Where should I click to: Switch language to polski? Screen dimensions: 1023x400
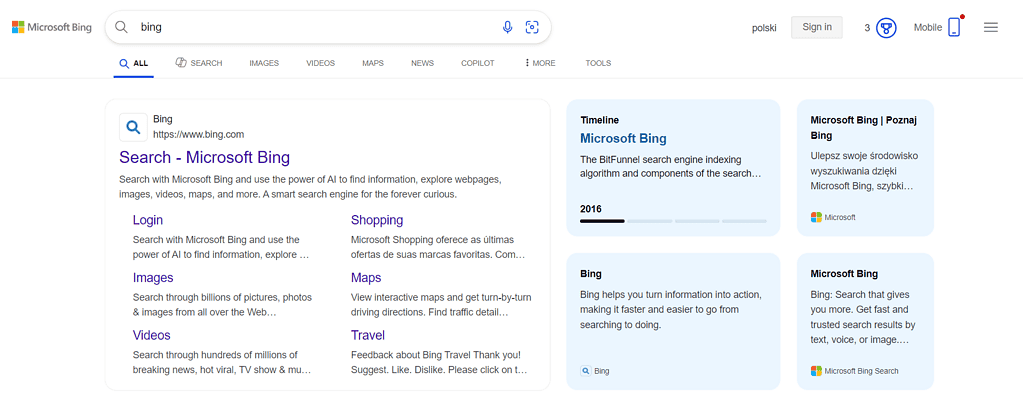coord(764,27)
